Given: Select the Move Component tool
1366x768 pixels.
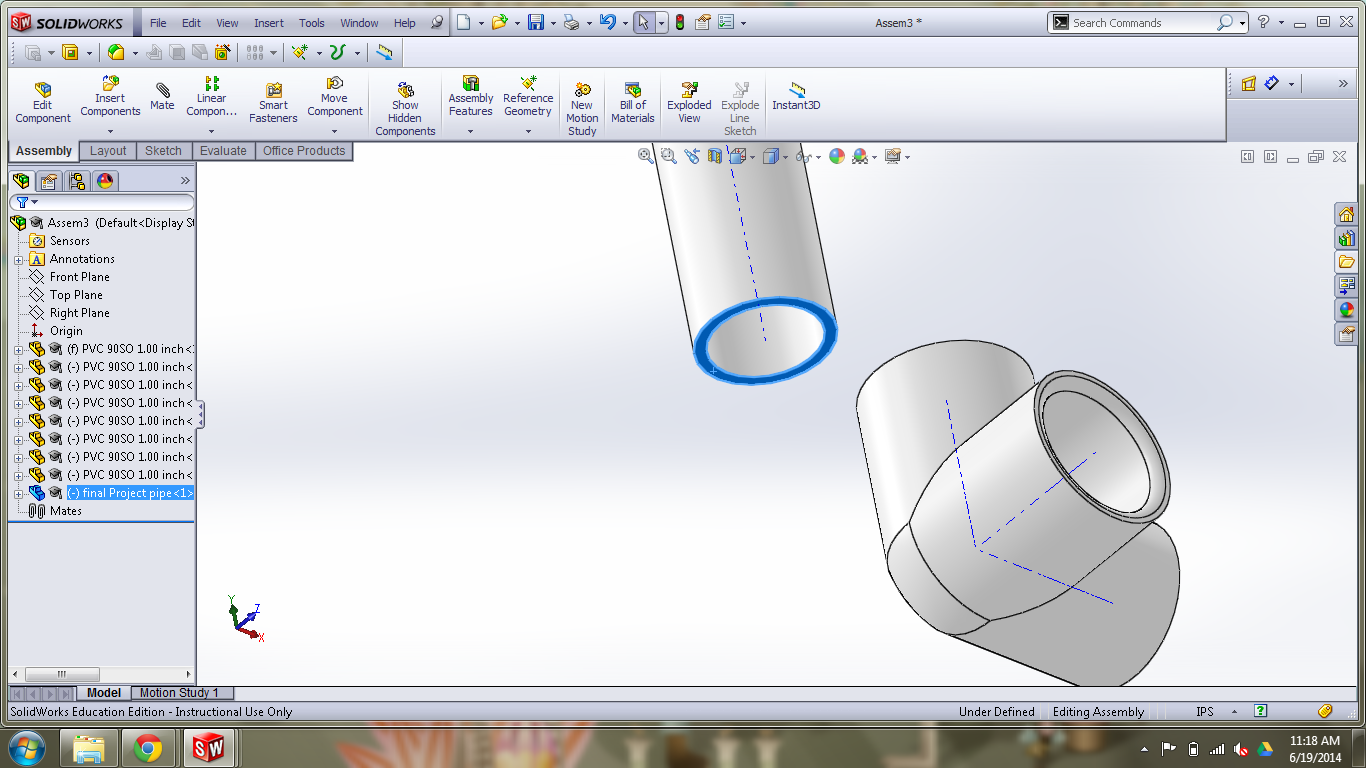Looking at the screenshot, I should (x=334, y=98).
